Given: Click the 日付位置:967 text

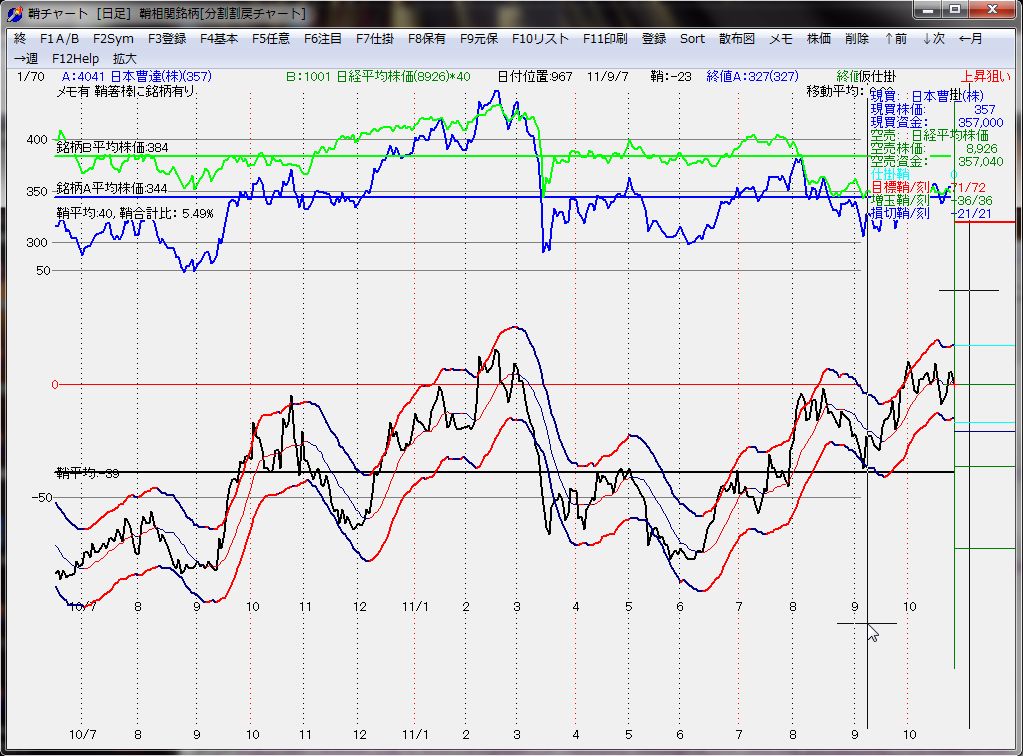Looking at the screenshot, I should [534, 76].
